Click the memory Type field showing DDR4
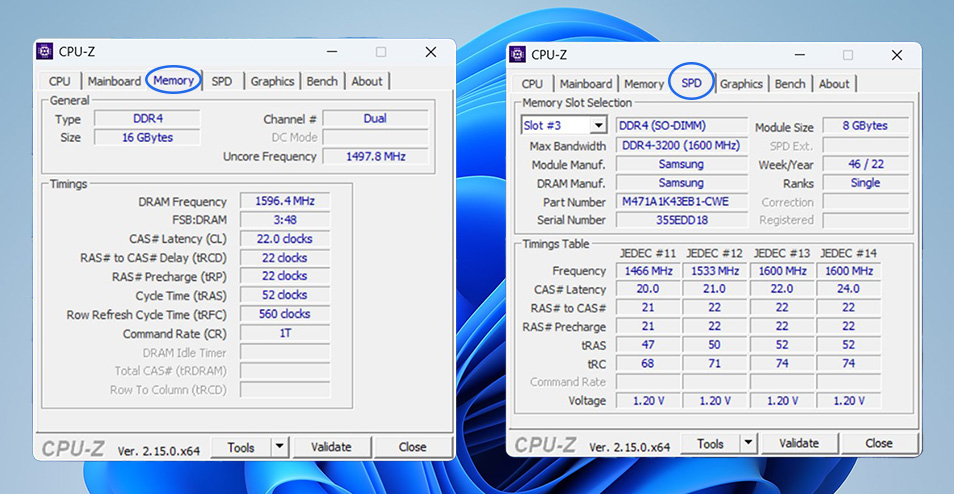 [147, 119]
